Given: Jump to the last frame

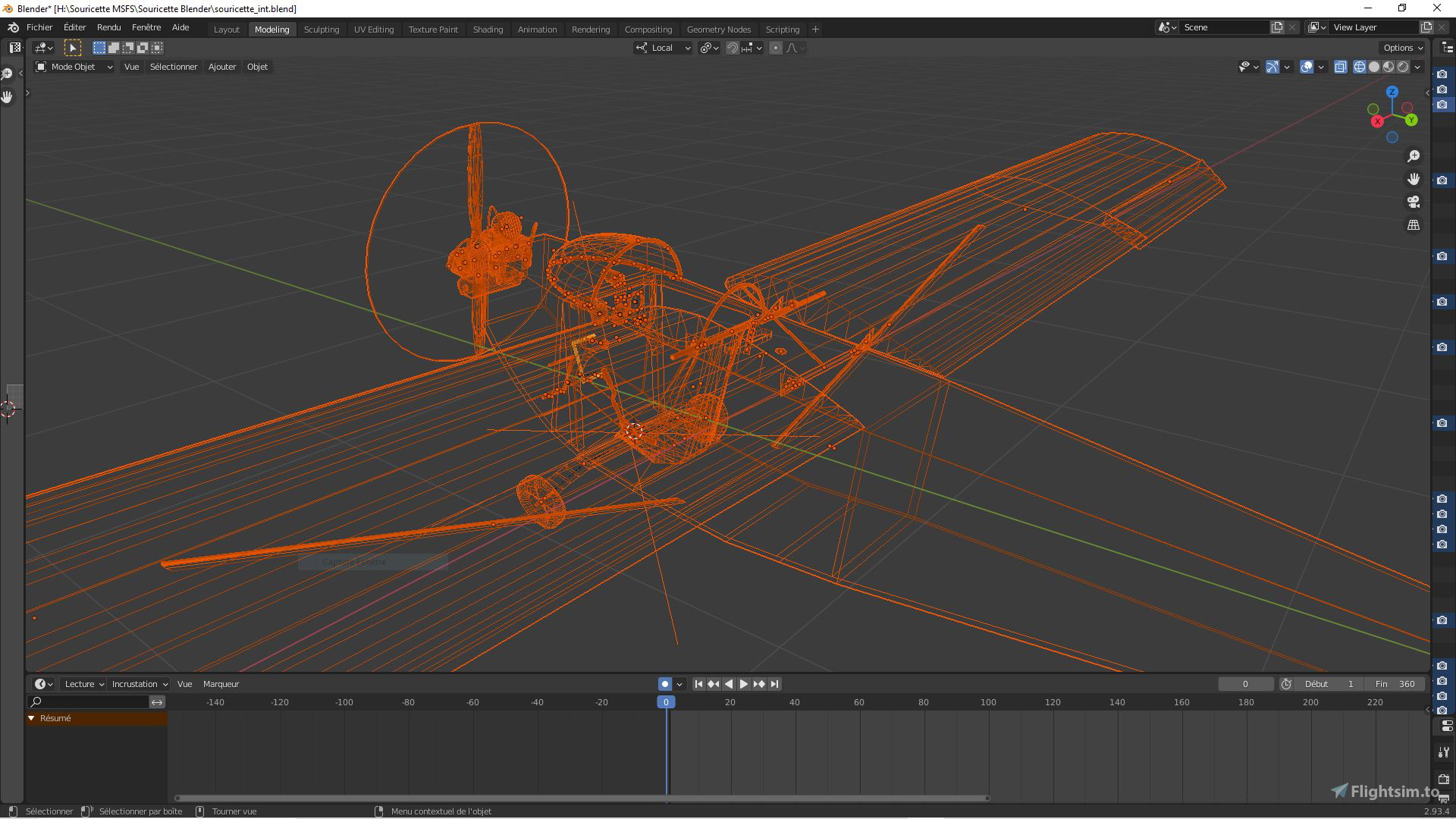Looking at the screenshot, I should 774,684.
